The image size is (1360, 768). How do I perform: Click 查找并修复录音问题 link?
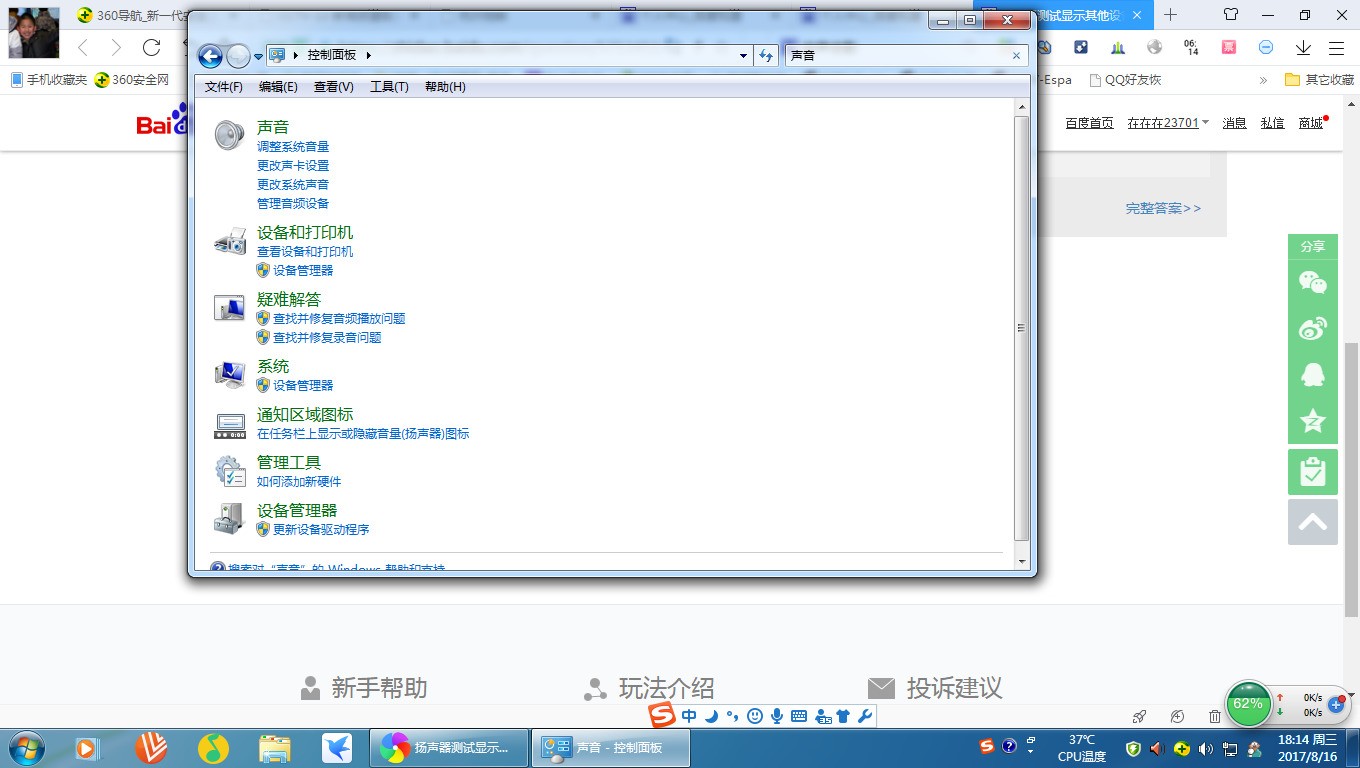[327, 338]
